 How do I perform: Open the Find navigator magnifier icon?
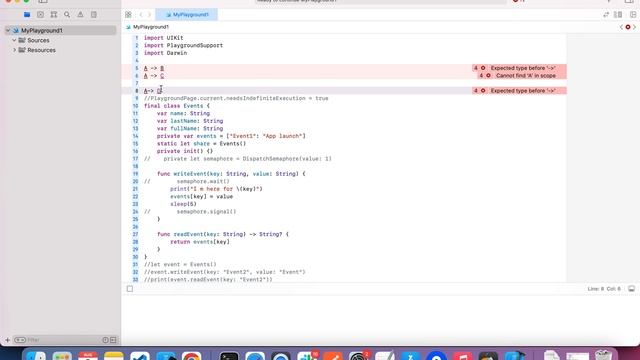[x=67, y=15]
